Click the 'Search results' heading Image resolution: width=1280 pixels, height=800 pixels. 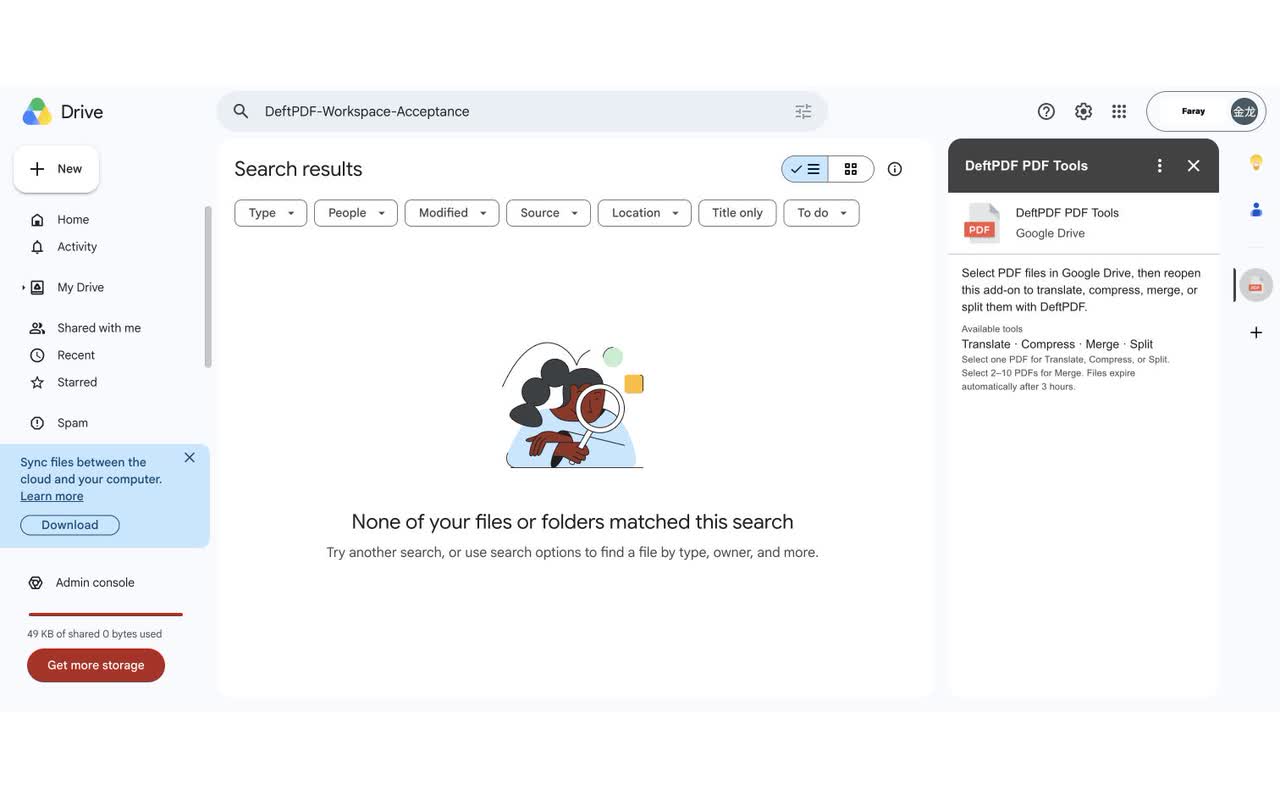(x=298, y=169)
